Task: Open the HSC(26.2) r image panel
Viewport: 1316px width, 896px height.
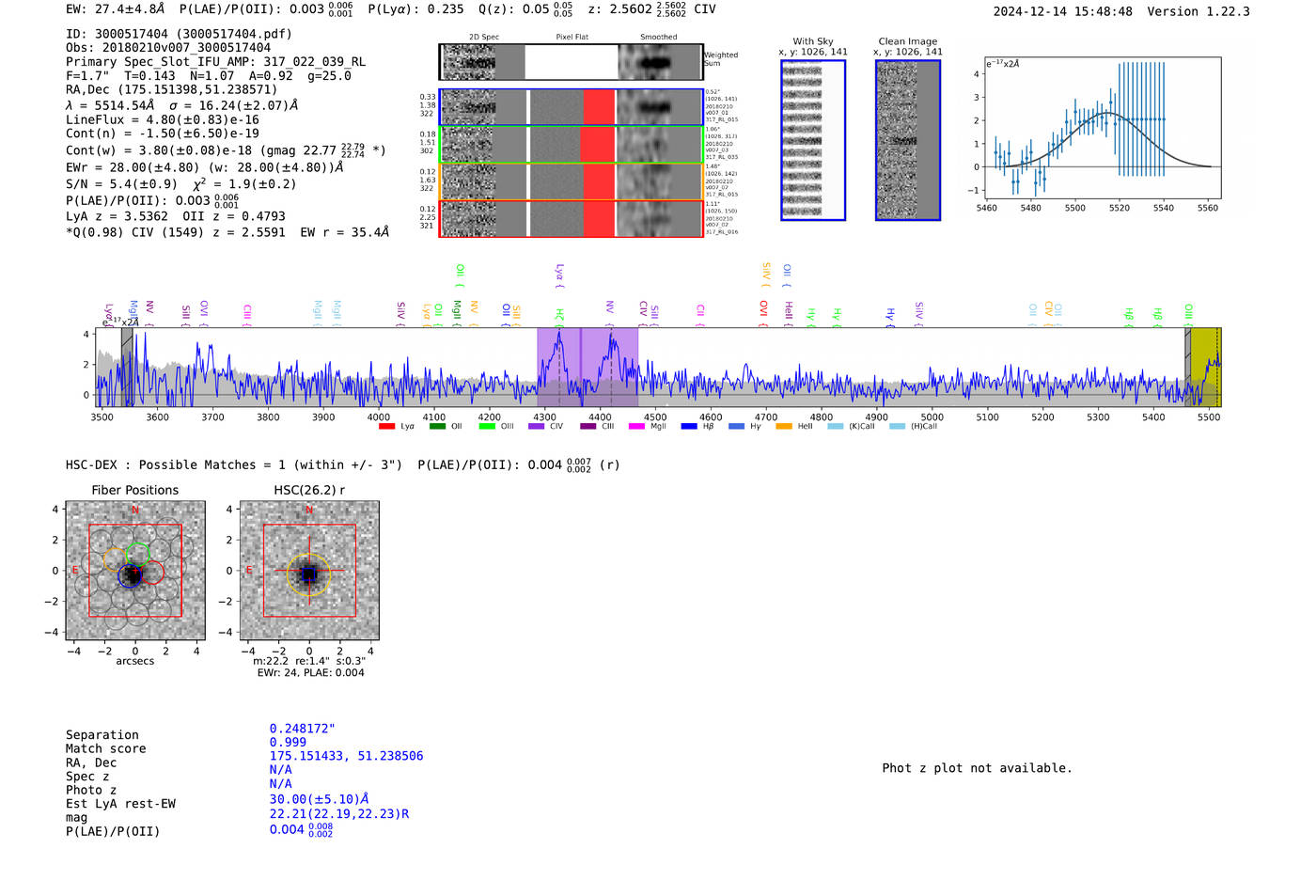Action: click(x=309, y=571)
